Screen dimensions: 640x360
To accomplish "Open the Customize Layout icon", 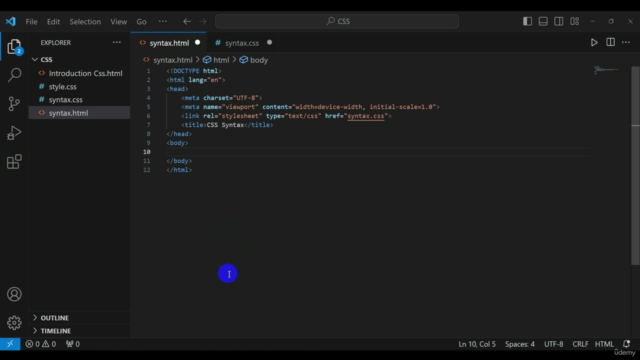I will point(575,21).
